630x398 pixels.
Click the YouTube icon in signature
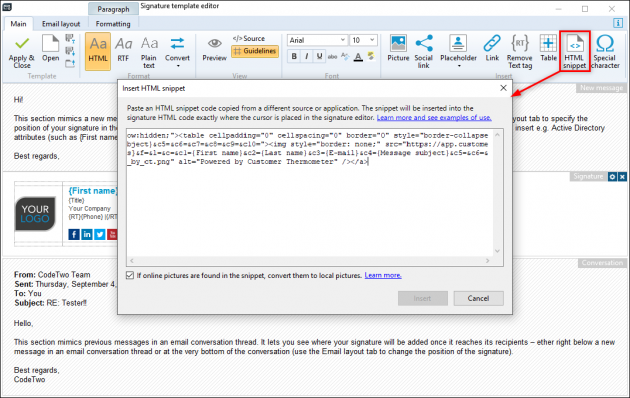112,234
